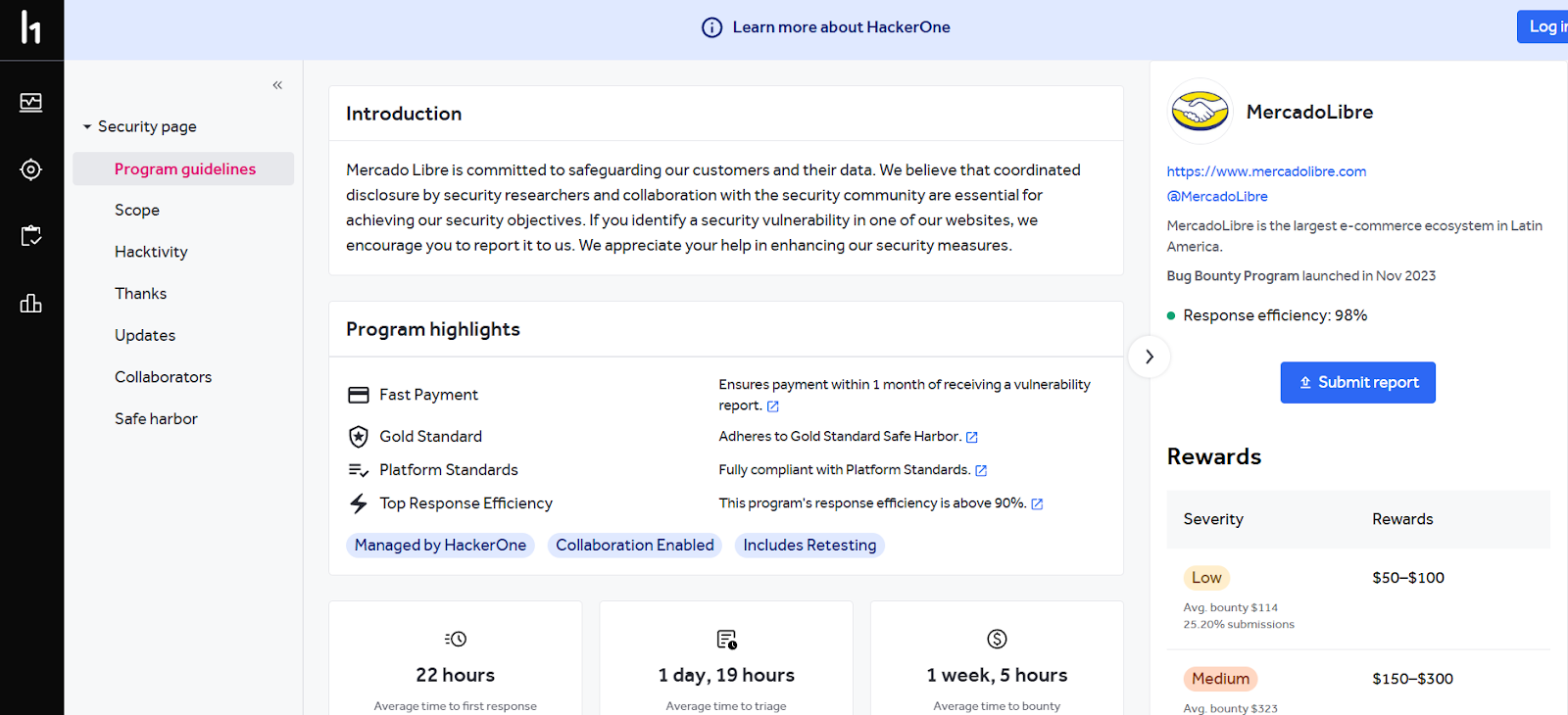
Task: Open the Hacktivity page
Action: (151, 252)
